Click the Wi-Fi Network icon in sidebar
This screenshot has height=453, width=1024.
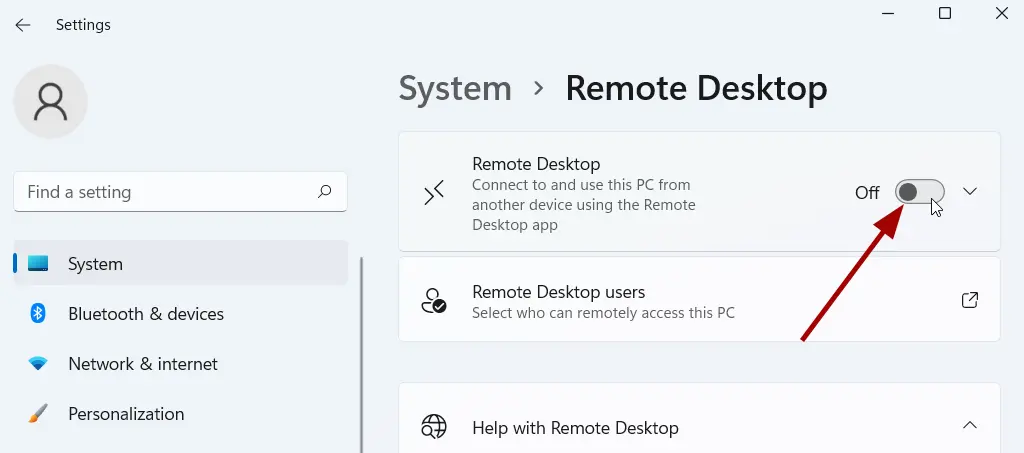[x=38, y=364]
